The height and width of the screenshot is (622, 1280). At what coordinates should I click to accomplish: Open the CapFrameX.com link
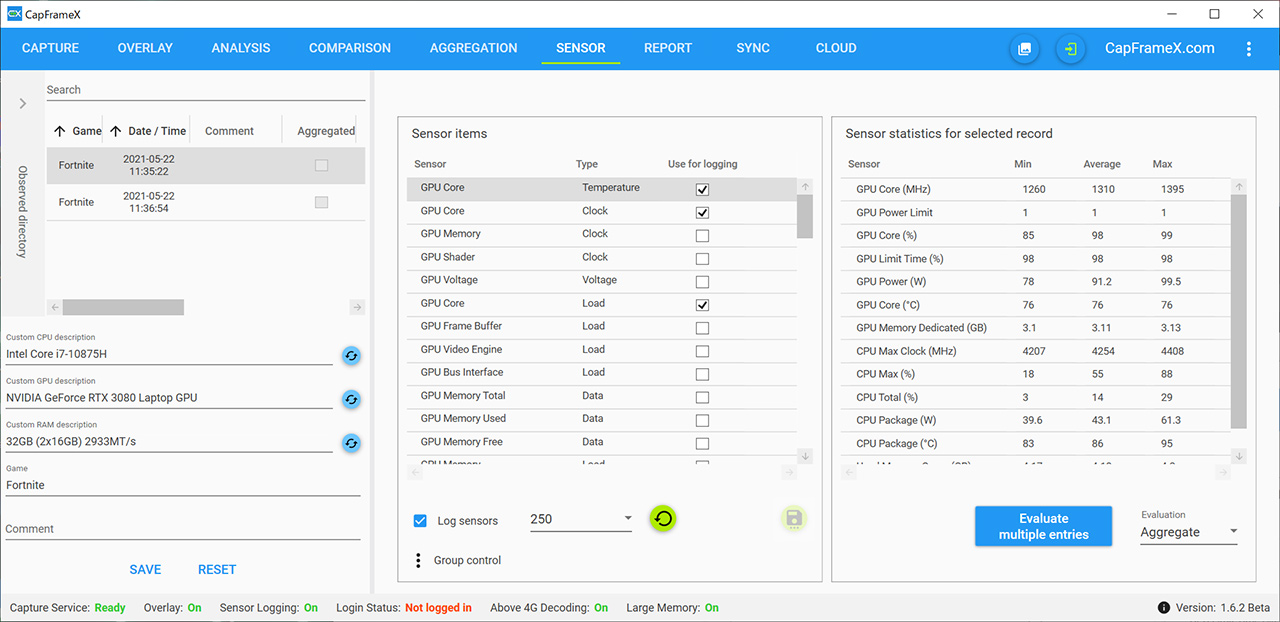coord(1160,48)
